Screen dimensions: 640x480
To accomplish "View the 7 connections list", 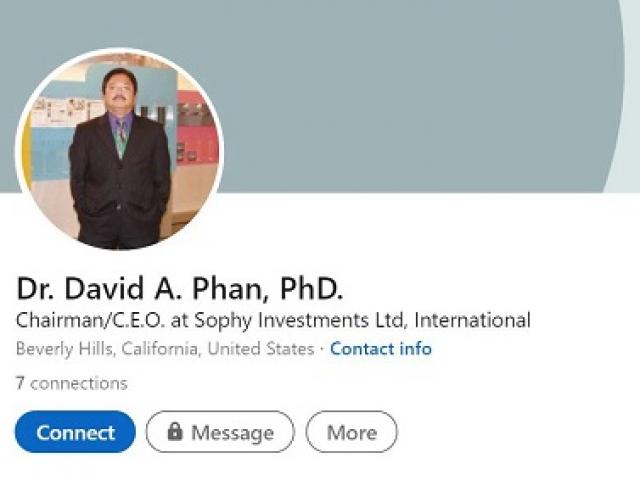I will pyautogui.click(x=71, y=383).
